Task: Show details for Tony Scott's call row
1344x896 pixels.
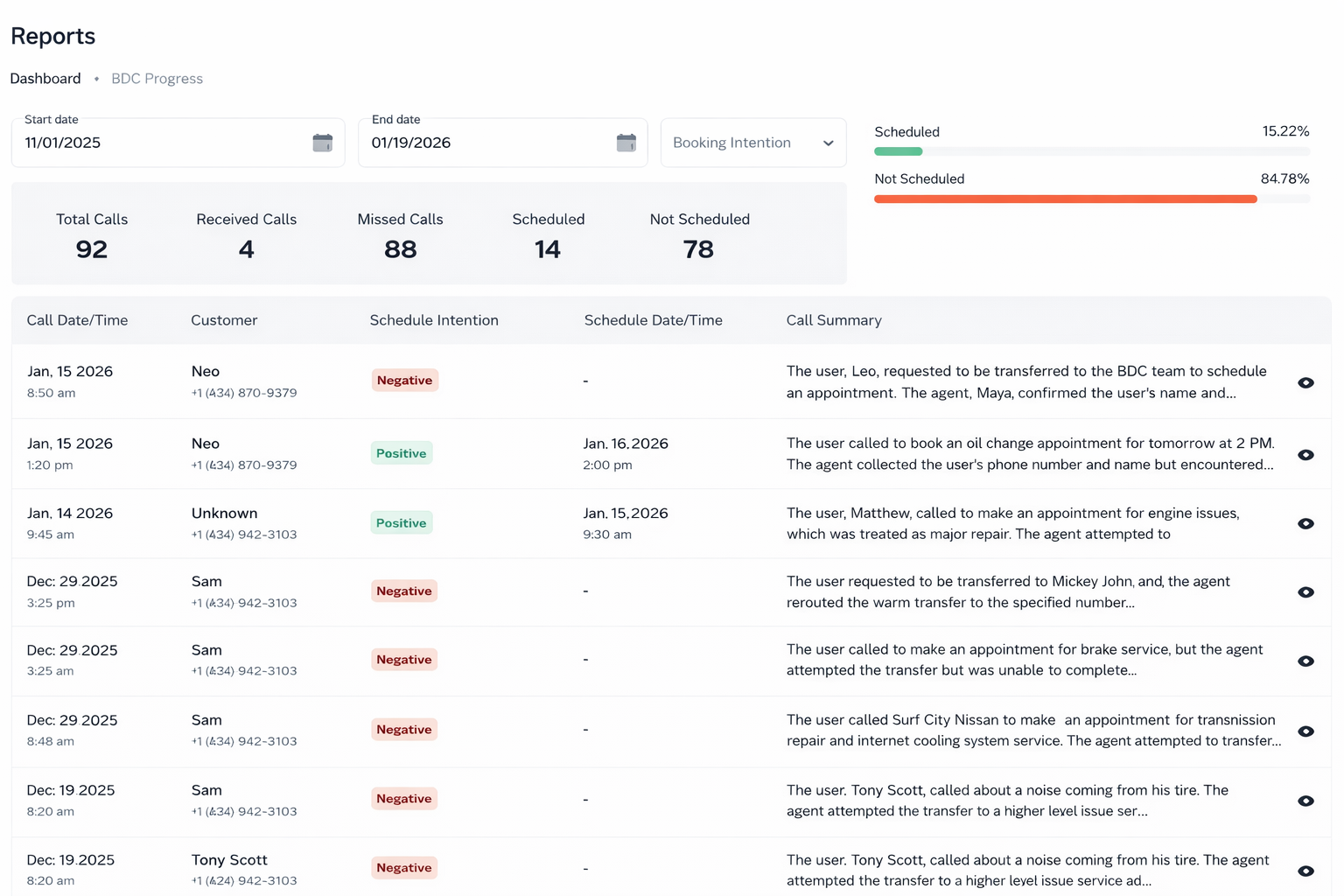Action: click(1305, 871)
